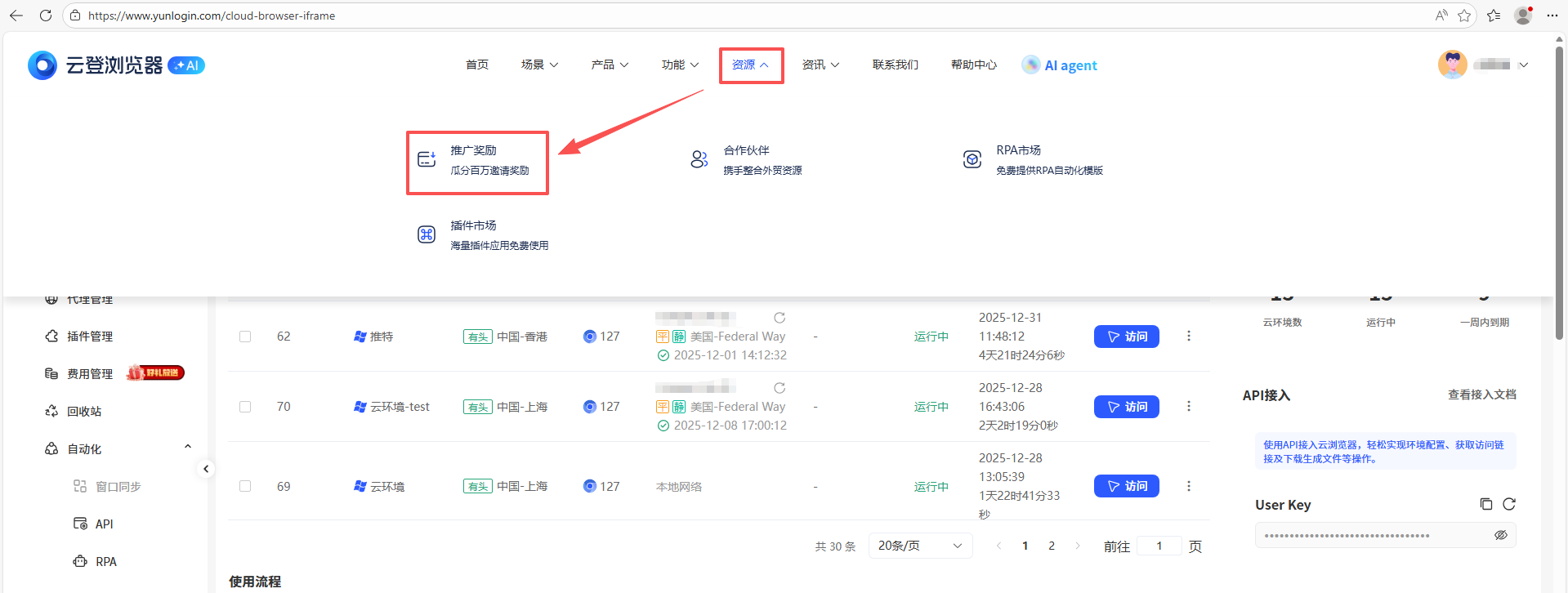The width and height of the screenshot is (1568, 593).
Task: Go to 首页 in top navigation
Action: pos(477,65)
